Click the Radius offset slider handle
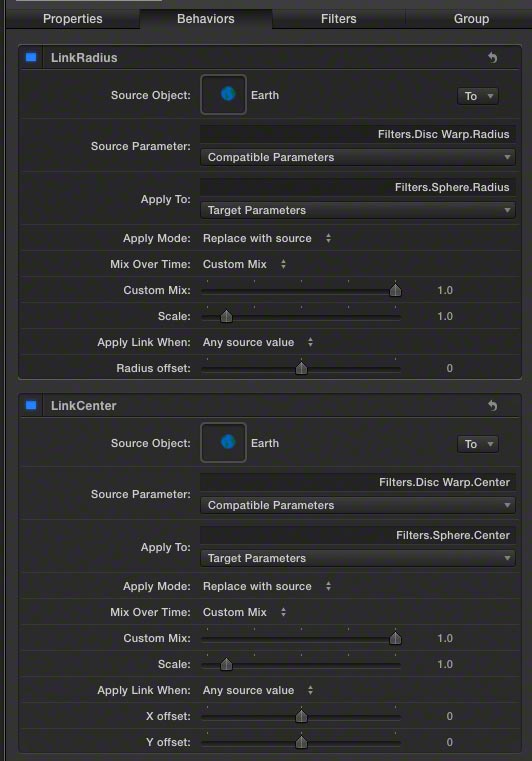 (301, 368)
